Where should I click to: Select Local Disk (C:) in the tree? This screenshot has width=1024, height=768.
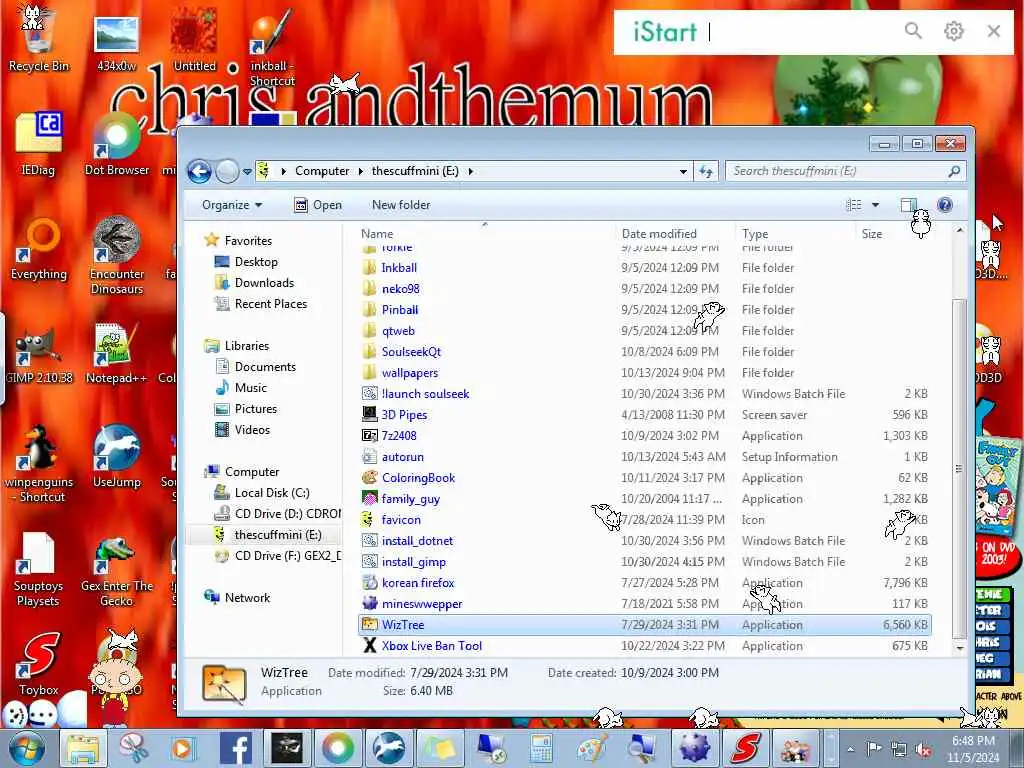click(x=263, y=493)
